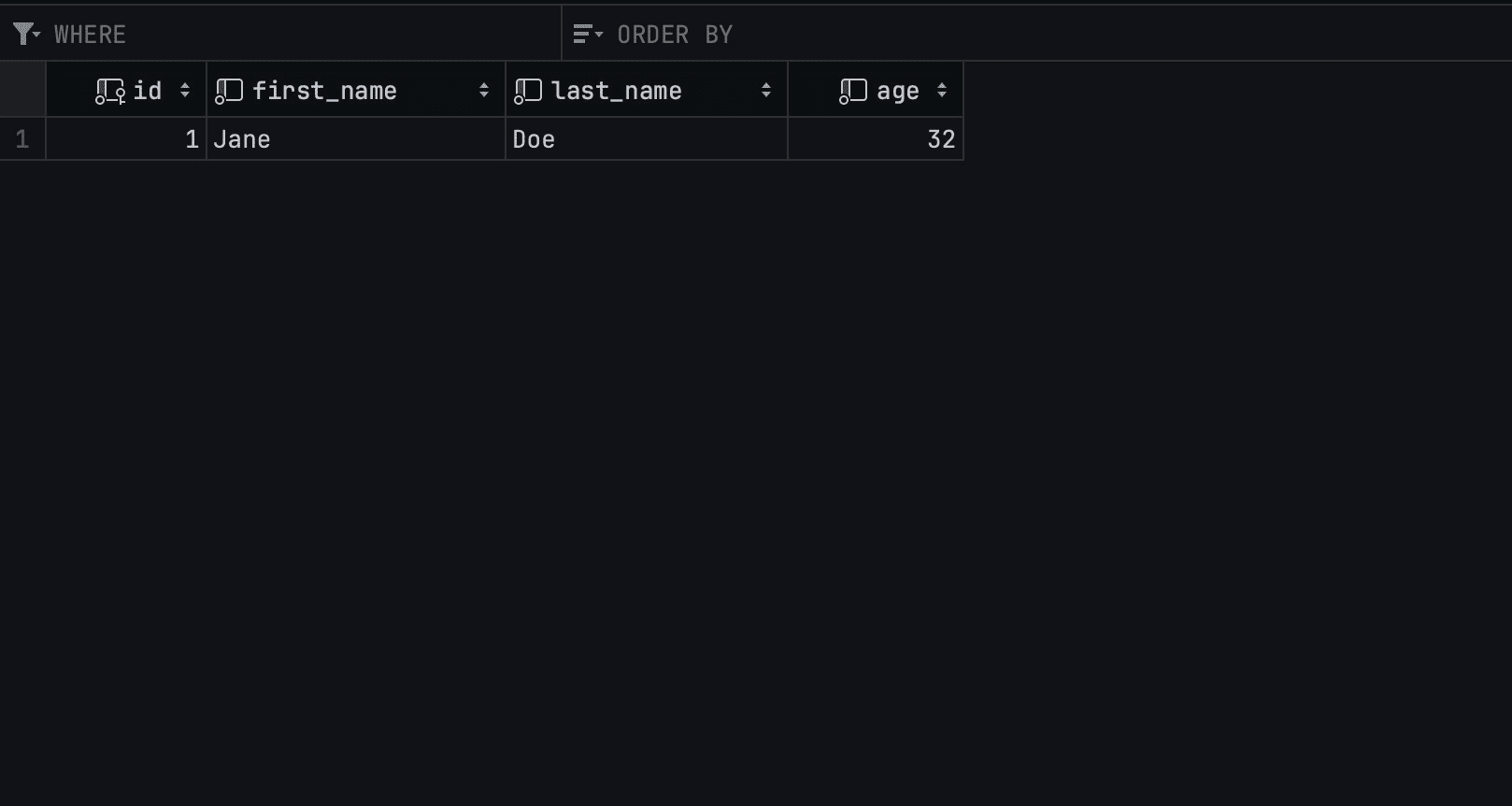1512x806 pixels.
Task: Click the id primary key column icon
Action: point(110,91)
